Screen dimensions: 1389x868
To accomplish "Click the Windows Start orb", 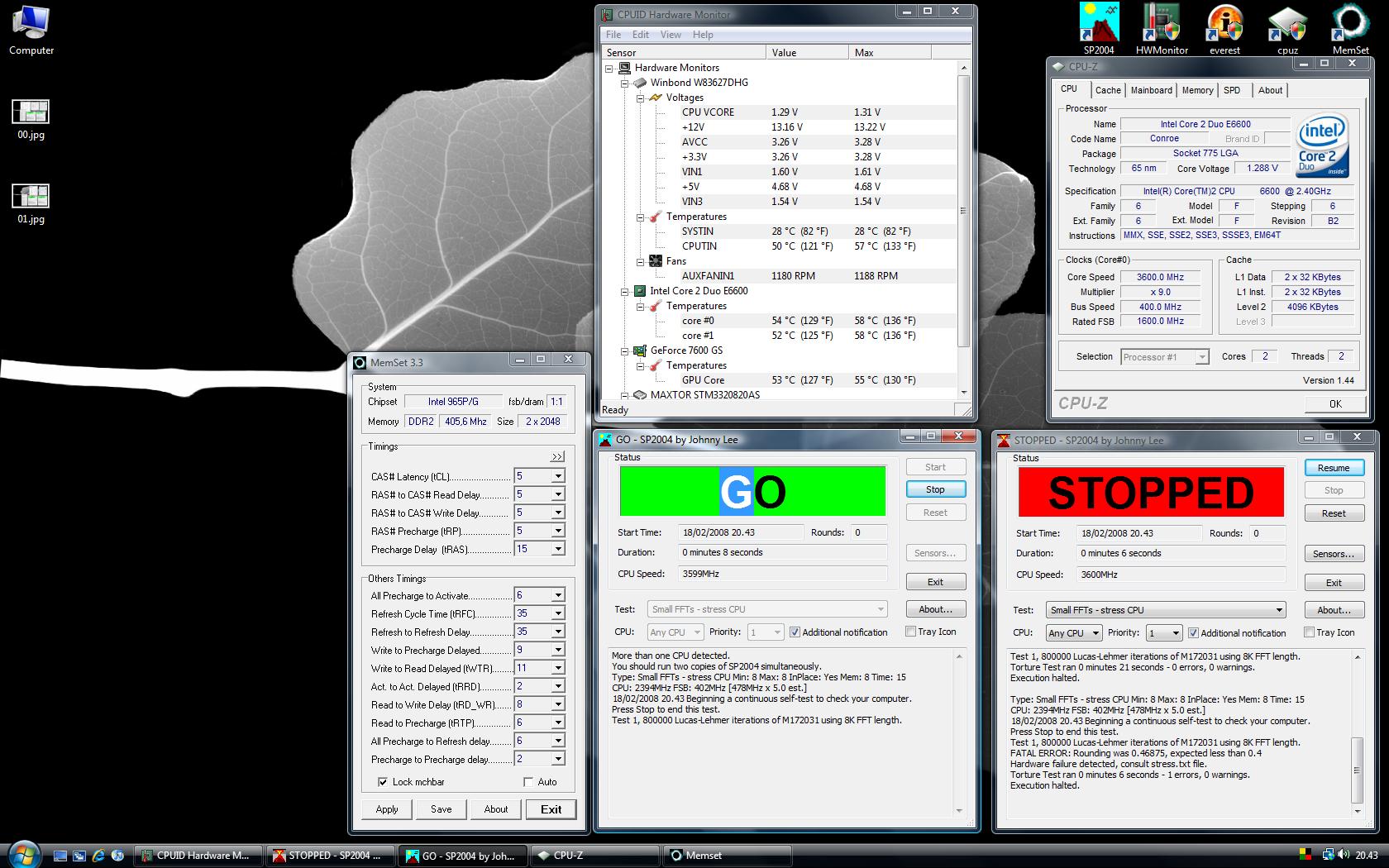I will click(x=23, y=854).
